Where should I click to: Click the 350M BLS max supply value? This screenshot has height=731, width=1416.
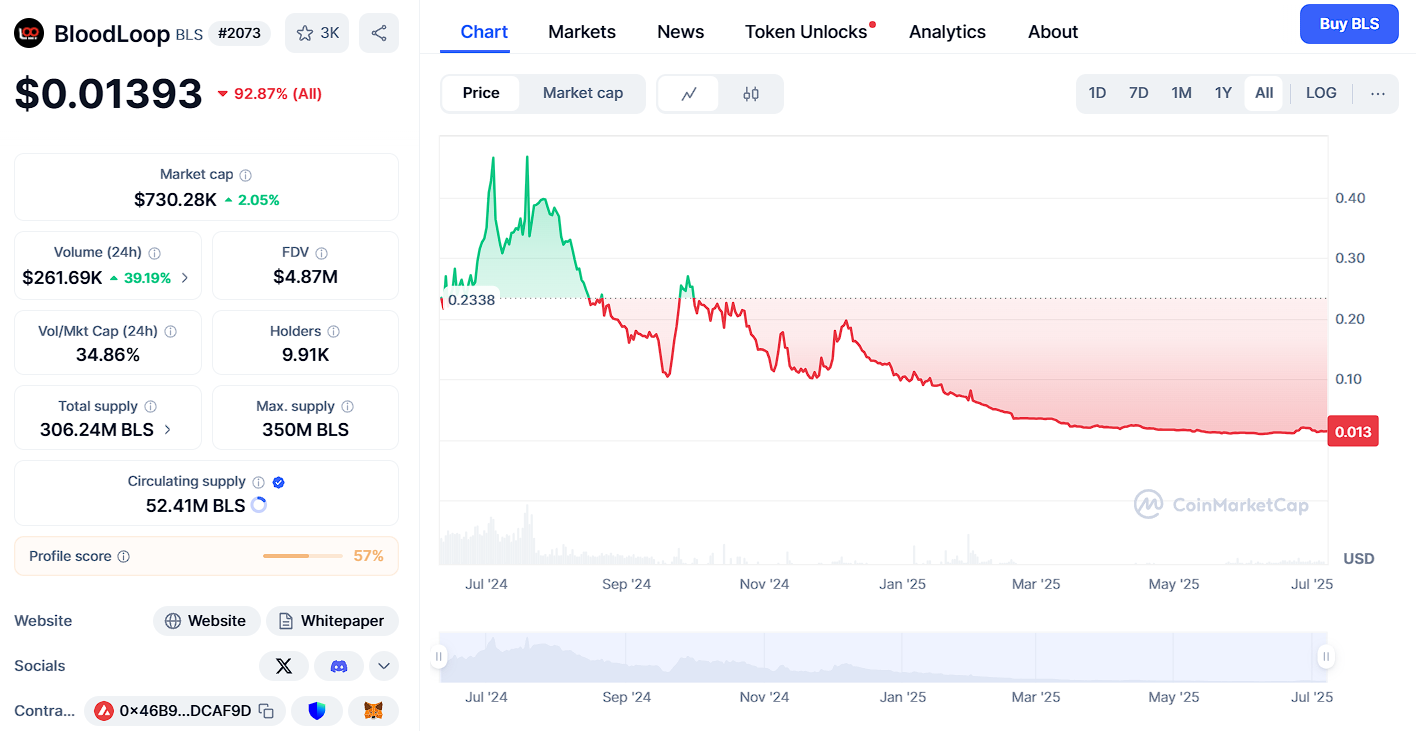tap(305, 430)
